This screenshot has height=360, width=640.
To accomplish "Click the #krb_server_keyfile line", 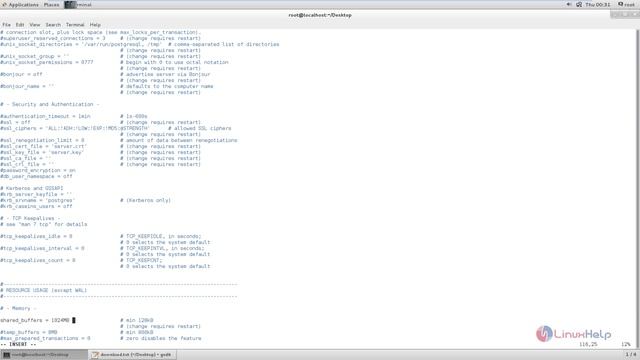I will (x=36, y=194).
